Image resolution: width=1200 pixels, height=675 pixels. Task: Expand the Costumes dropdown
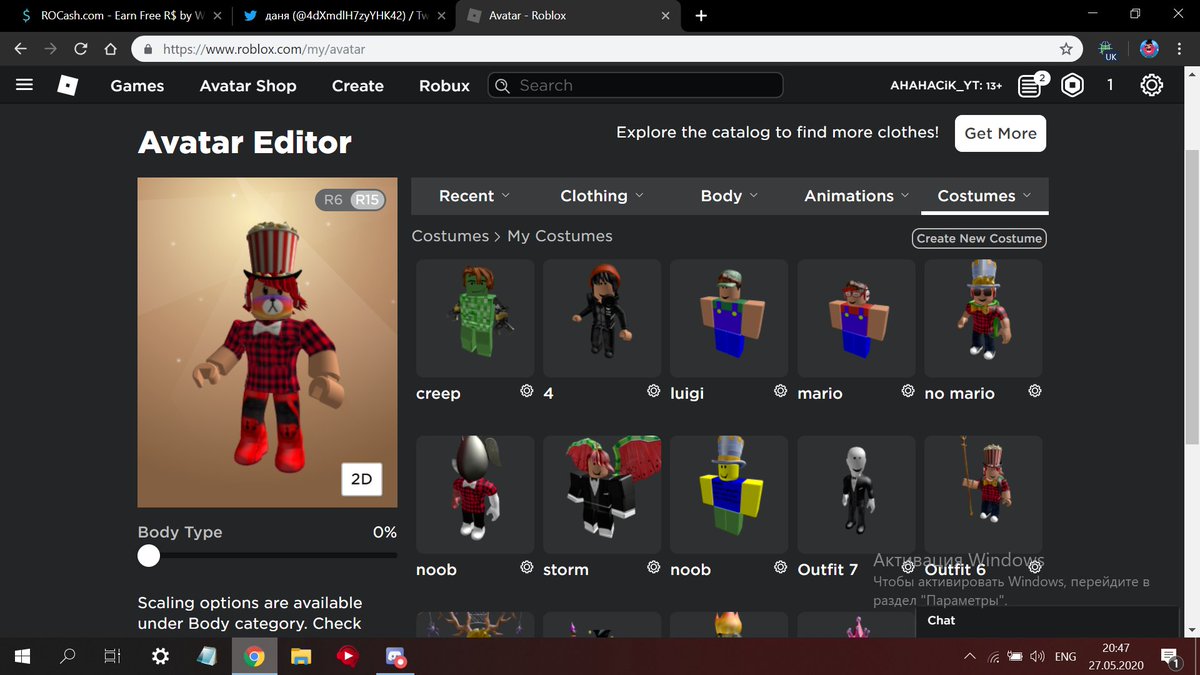(x=984, y=196)
